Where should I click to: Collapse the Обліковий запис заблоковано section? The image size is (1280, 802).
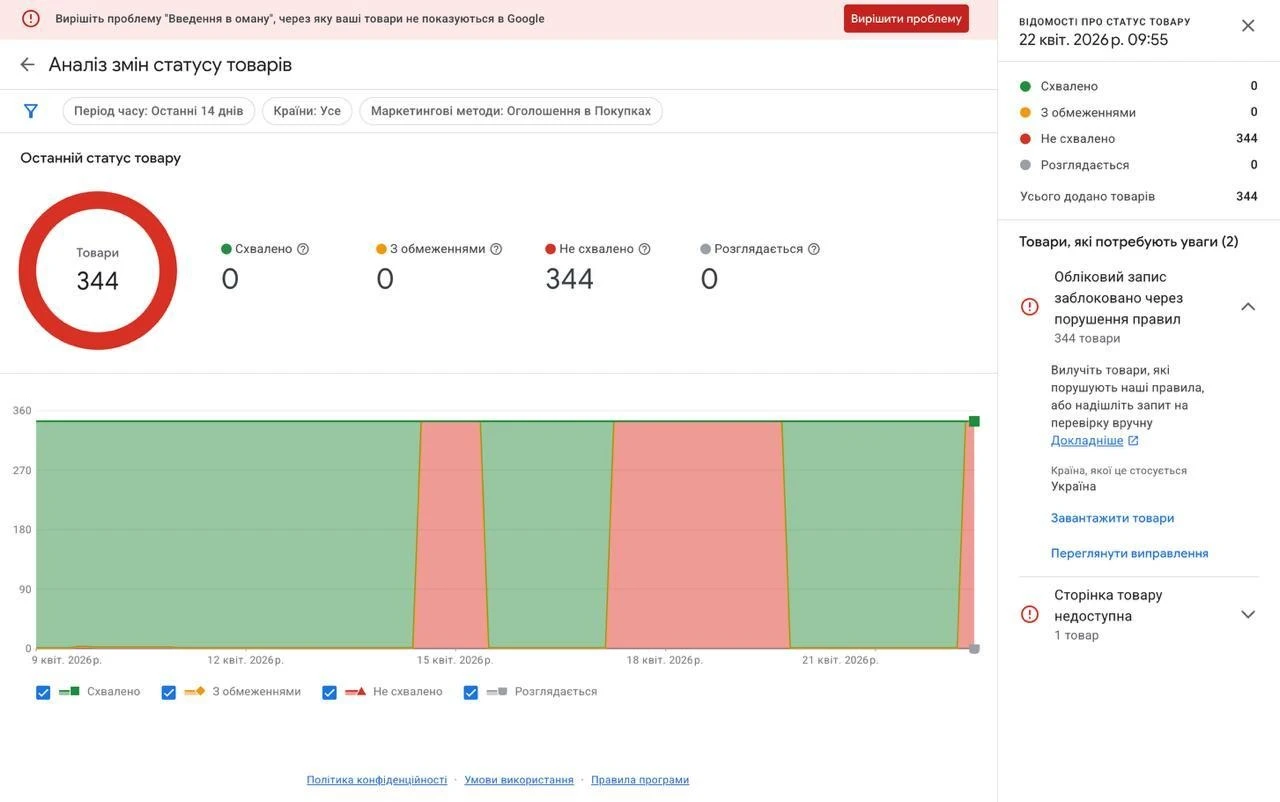(x=1248, y=307)
